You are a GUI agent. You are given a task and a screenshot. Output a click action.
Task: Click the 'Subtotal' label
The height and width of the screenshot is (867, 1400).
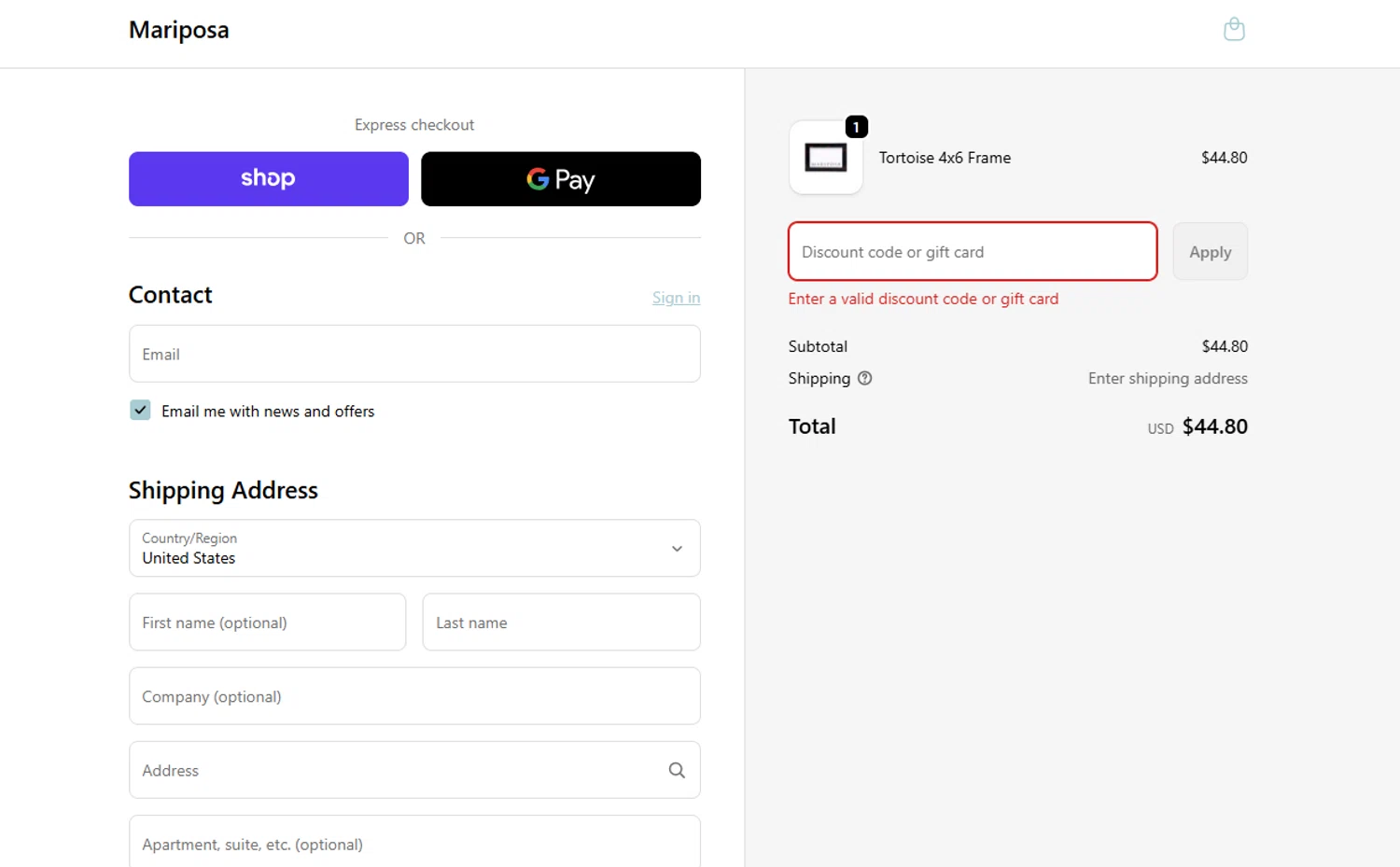tap(818, 346)
